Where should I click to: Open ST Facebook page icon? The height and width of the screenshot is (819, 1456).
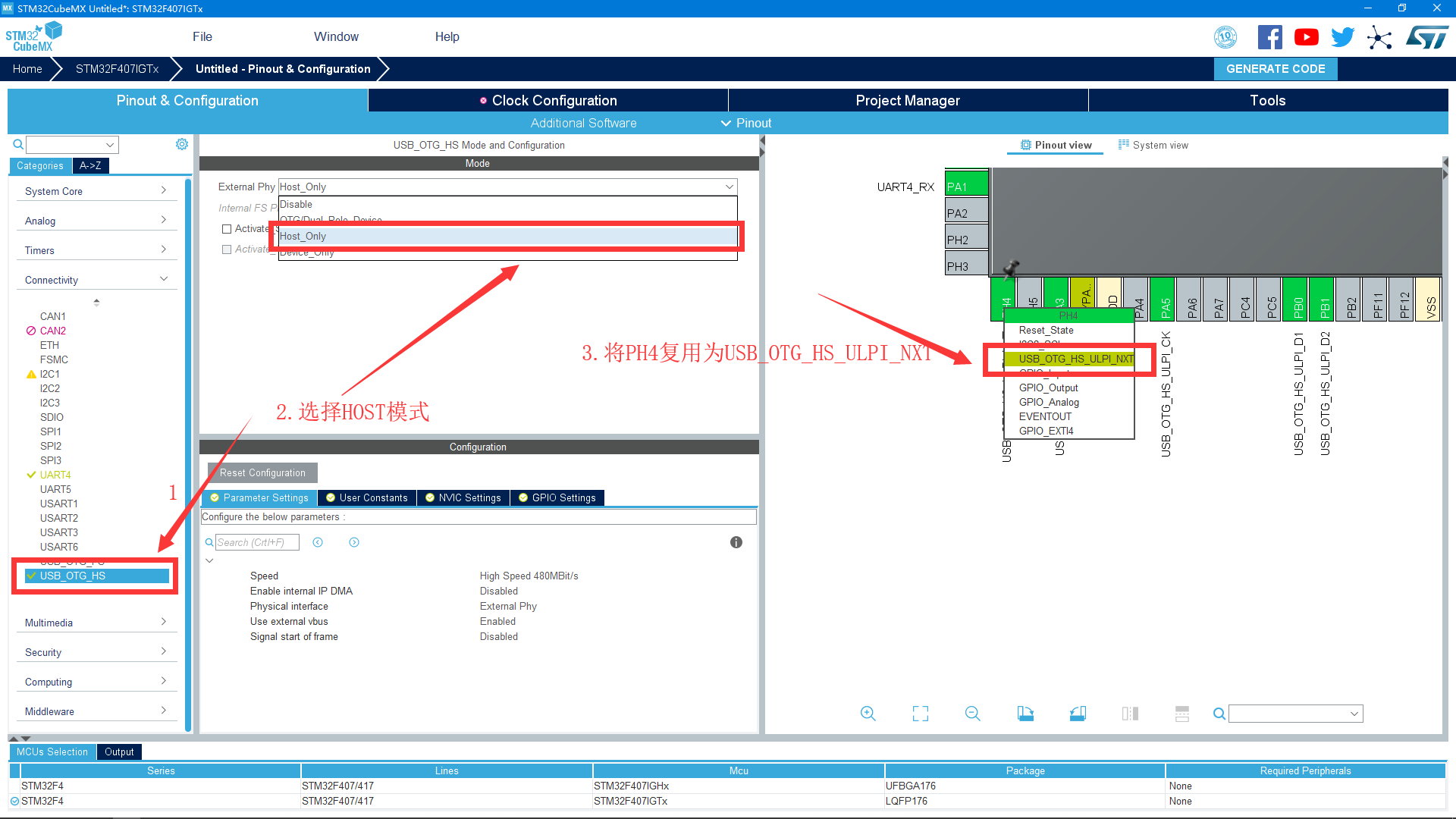(x=1269, y=37)
